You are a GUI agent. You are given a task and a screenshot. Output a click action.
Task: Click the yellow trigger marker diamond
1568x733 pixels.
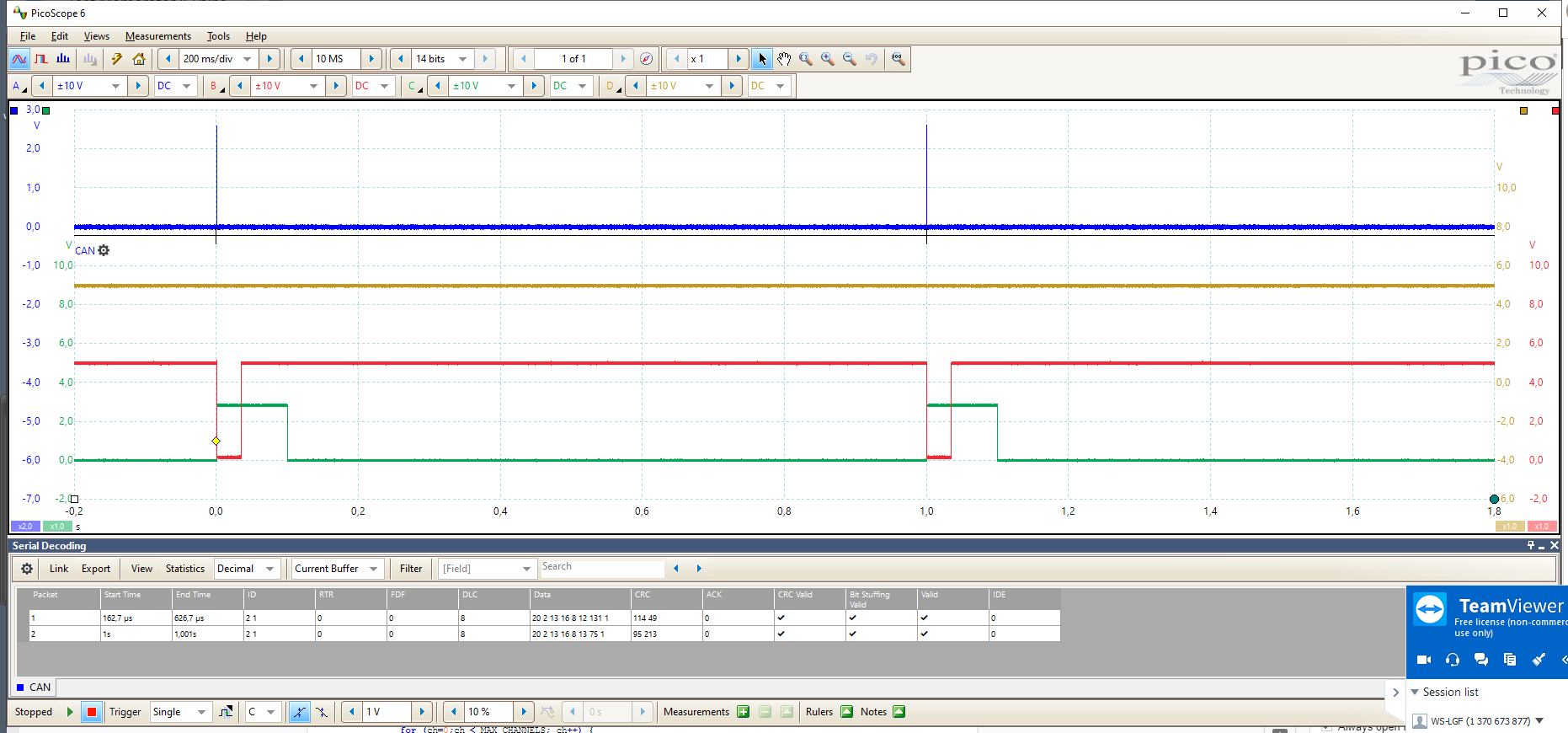click(216, 441)
